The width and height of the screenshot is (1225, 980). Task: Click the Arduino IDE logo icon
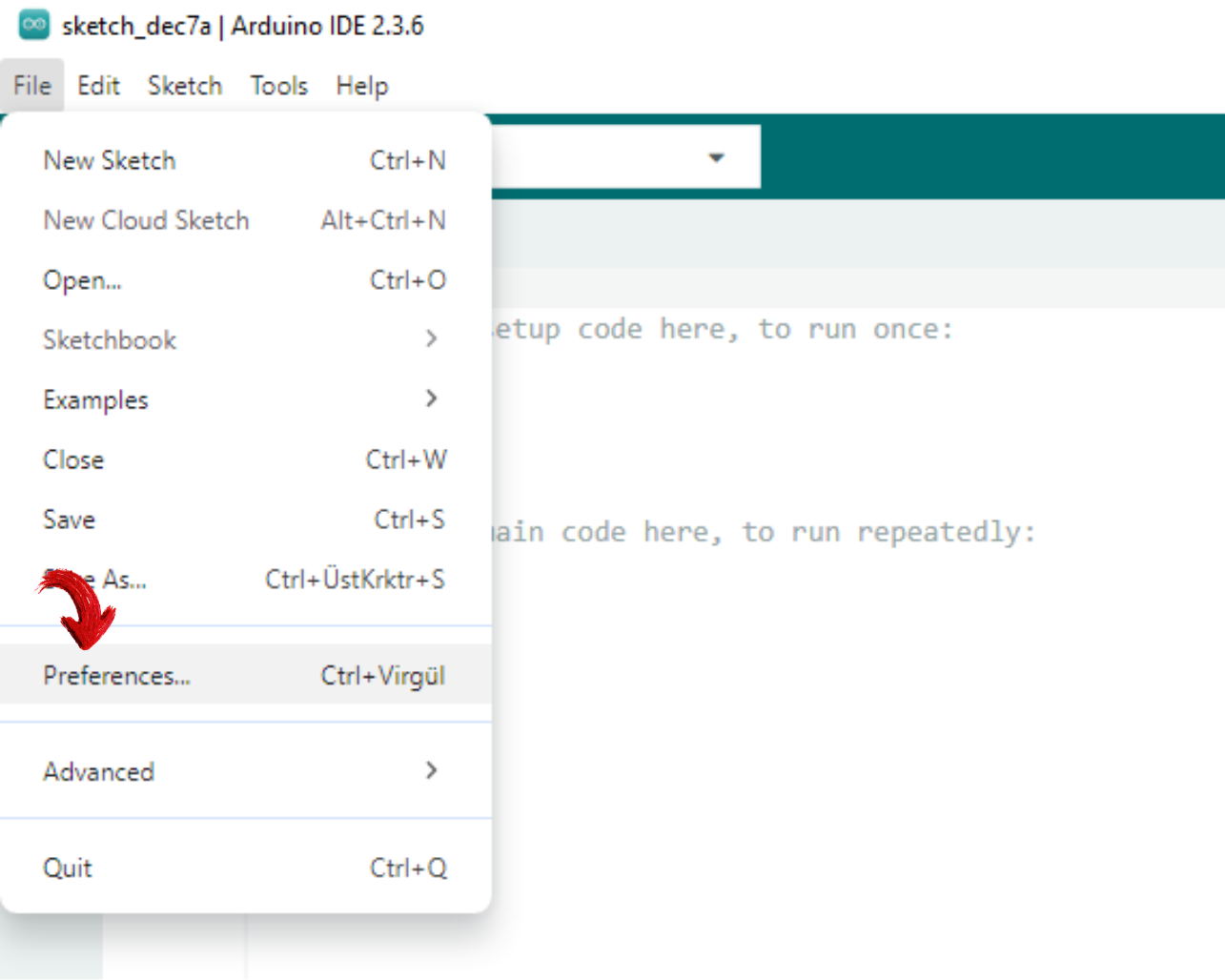tap(33, 26)
